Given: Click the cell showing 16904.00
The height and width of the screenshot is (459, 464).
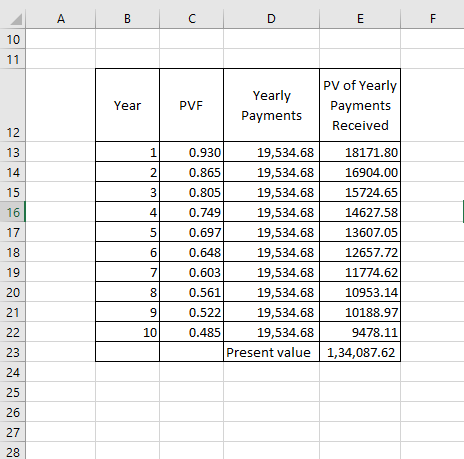Looking at the screenshot, I should tap(360, 172).
